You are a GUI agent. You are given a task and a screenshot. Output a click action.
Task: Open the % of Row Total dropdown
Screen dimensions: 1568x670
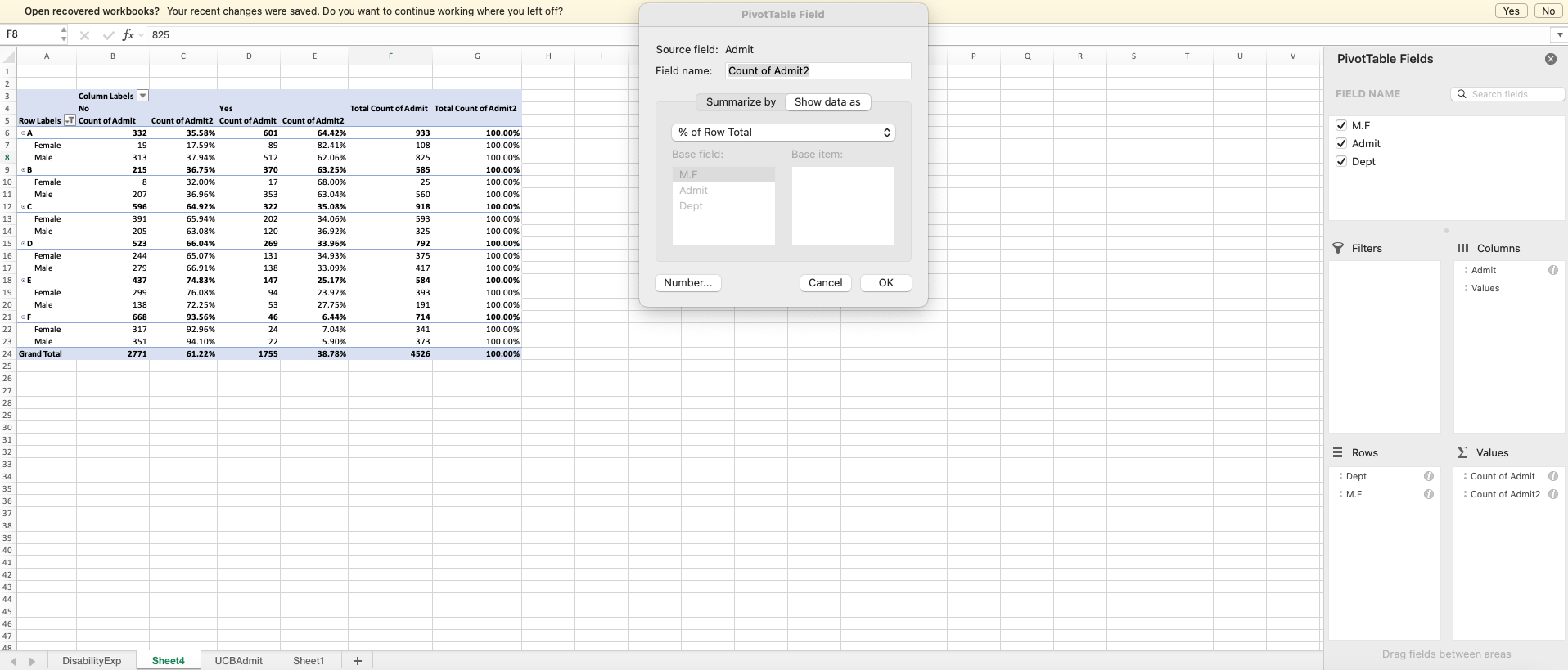783,133
